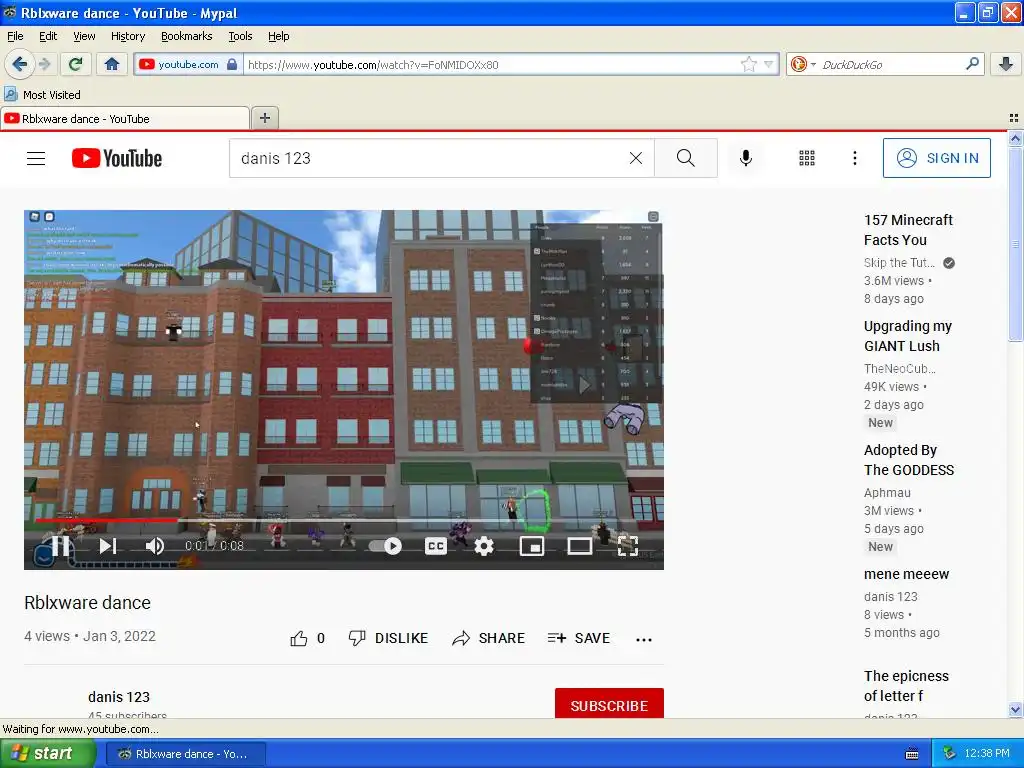Open 157 Minecraft Facts You video
Viewport: 1024px width, 768px height.
(908, 230)
